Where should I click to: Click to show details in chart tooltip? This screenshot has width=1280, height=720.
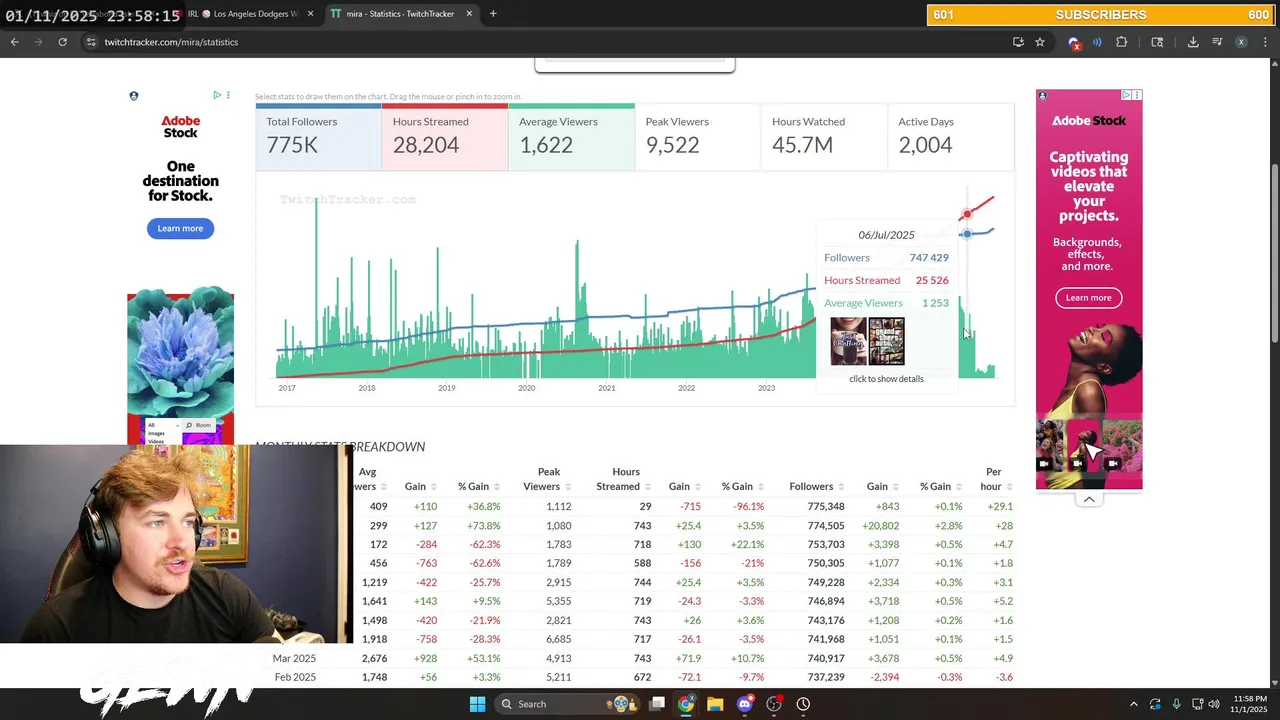click(x=886, y=379)
